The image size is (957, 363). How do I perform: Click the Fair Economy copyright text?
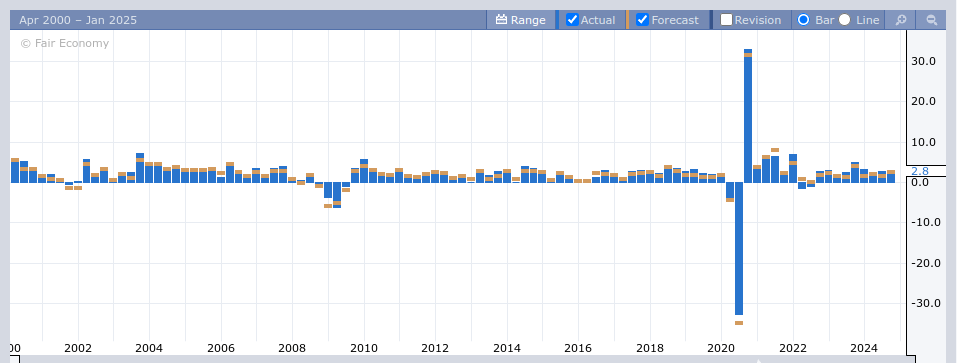pyautogui.click(x=65, y=43)
